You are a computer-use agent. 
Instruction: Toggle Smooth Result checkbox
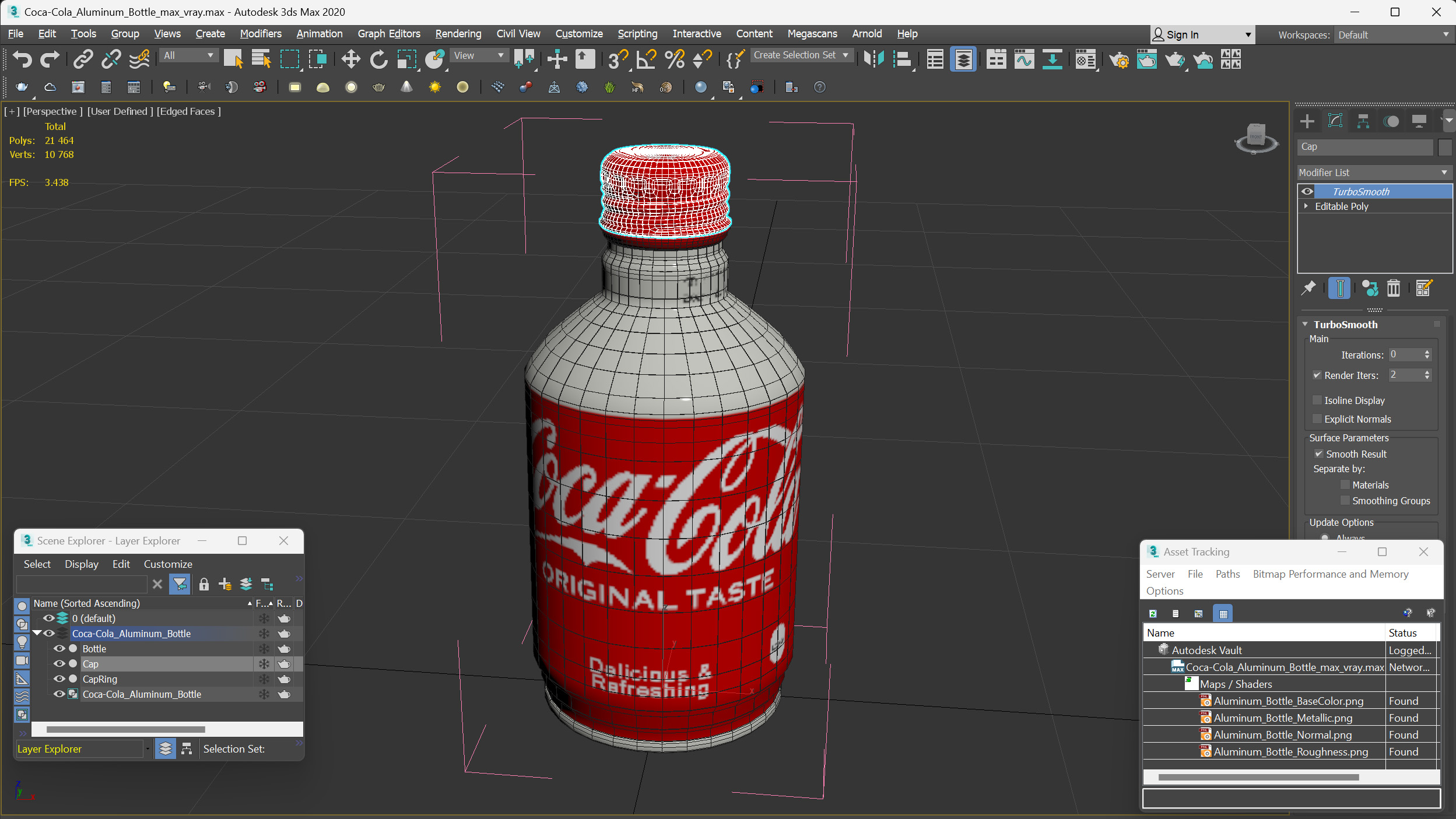coord(1318,454)
